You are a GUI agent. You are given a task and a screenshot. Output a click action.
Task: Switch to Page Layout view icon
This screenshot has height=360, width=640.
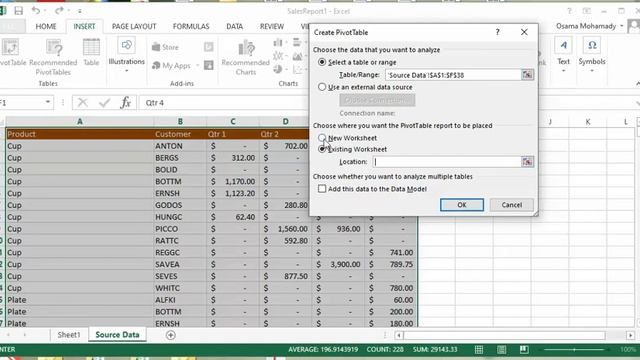[x=502, y=349]
